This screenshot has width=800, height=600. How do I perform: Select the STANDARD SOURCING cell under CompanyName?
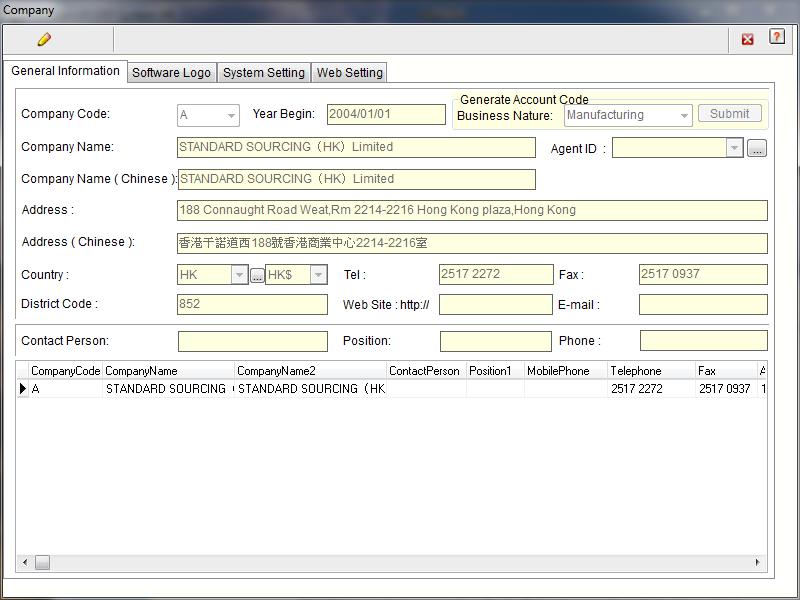(168, 389)
